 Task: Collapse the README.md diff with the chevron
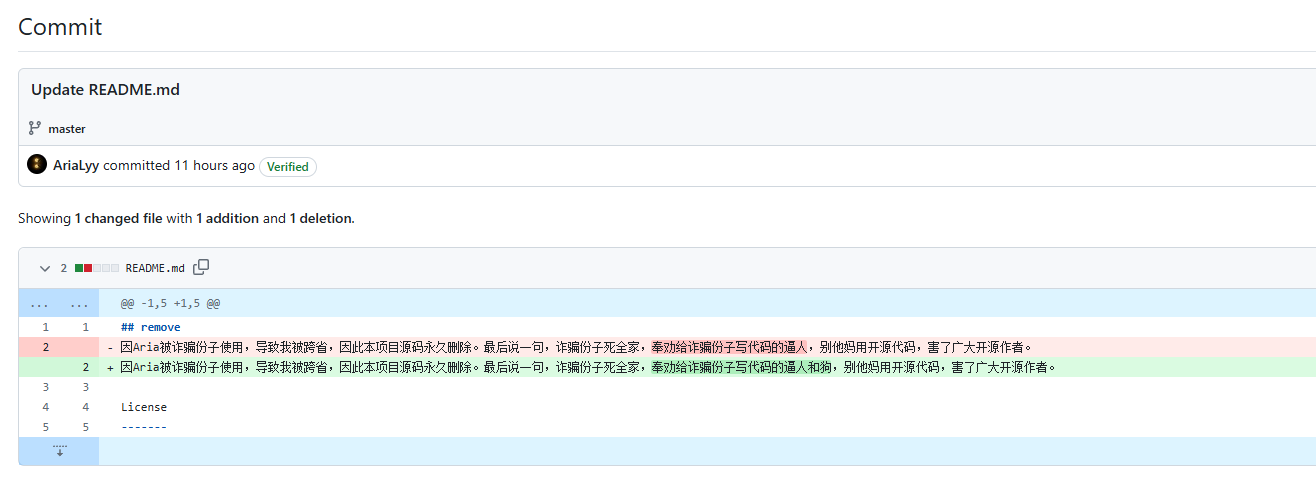pos(44,268)
